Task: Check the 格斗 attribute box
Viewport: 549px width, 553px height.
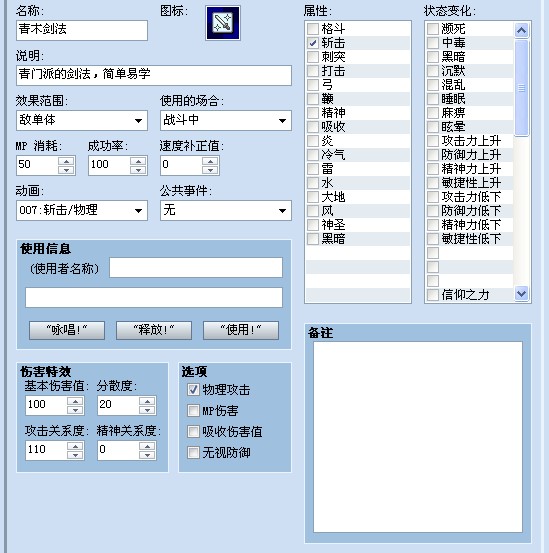Action: click(313, 29)
